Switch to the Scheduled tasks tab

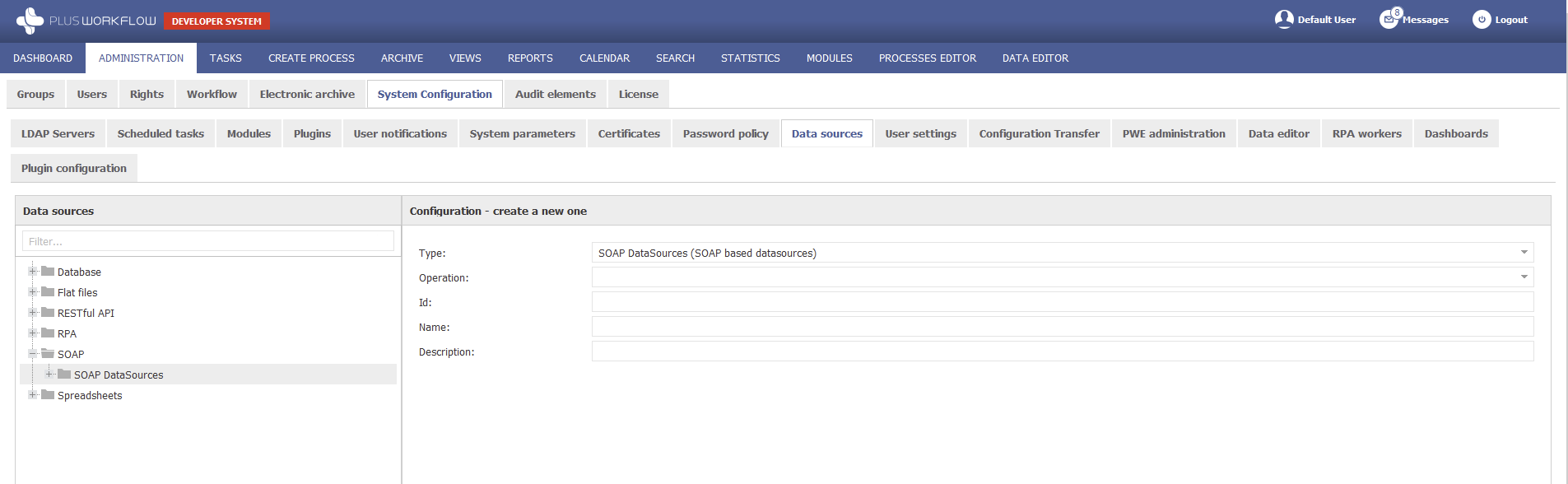point(161,133)
